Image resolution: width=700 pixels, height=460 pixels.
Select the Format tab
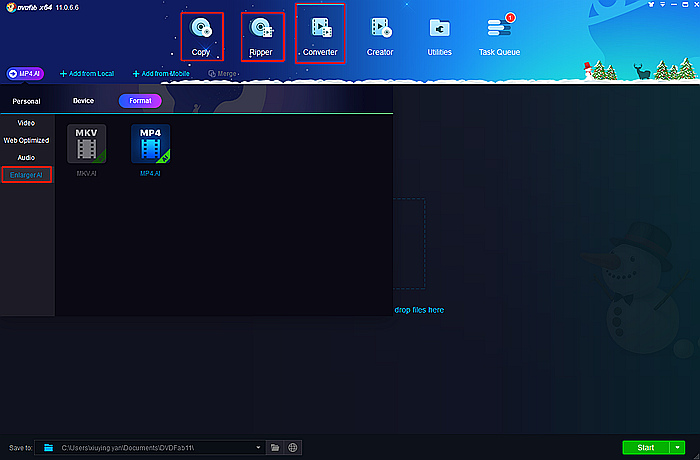139,101
